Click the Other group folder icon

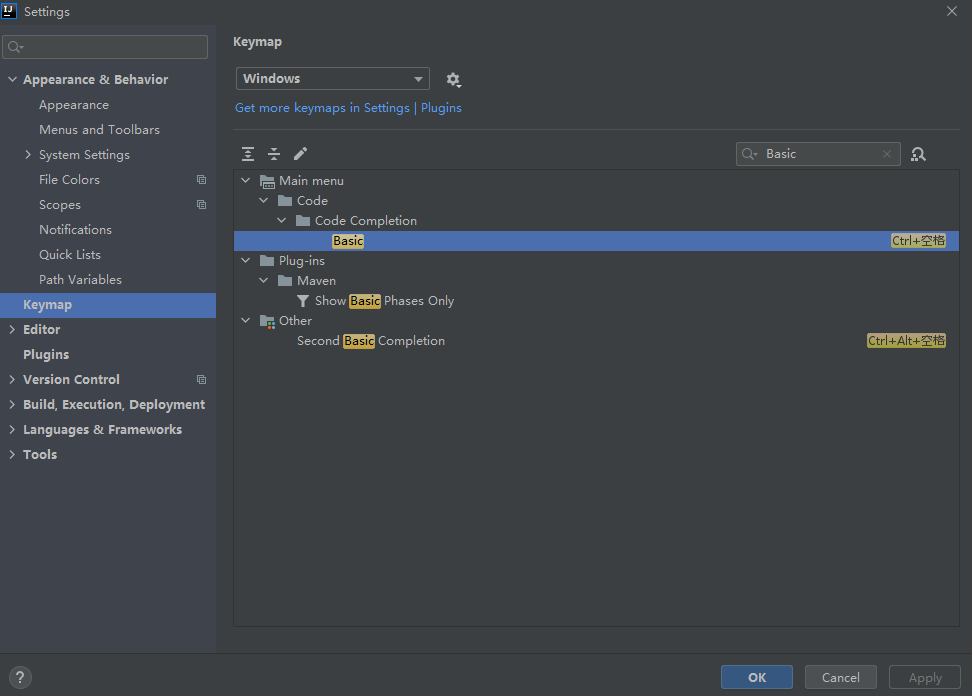[x=267, y=321]
